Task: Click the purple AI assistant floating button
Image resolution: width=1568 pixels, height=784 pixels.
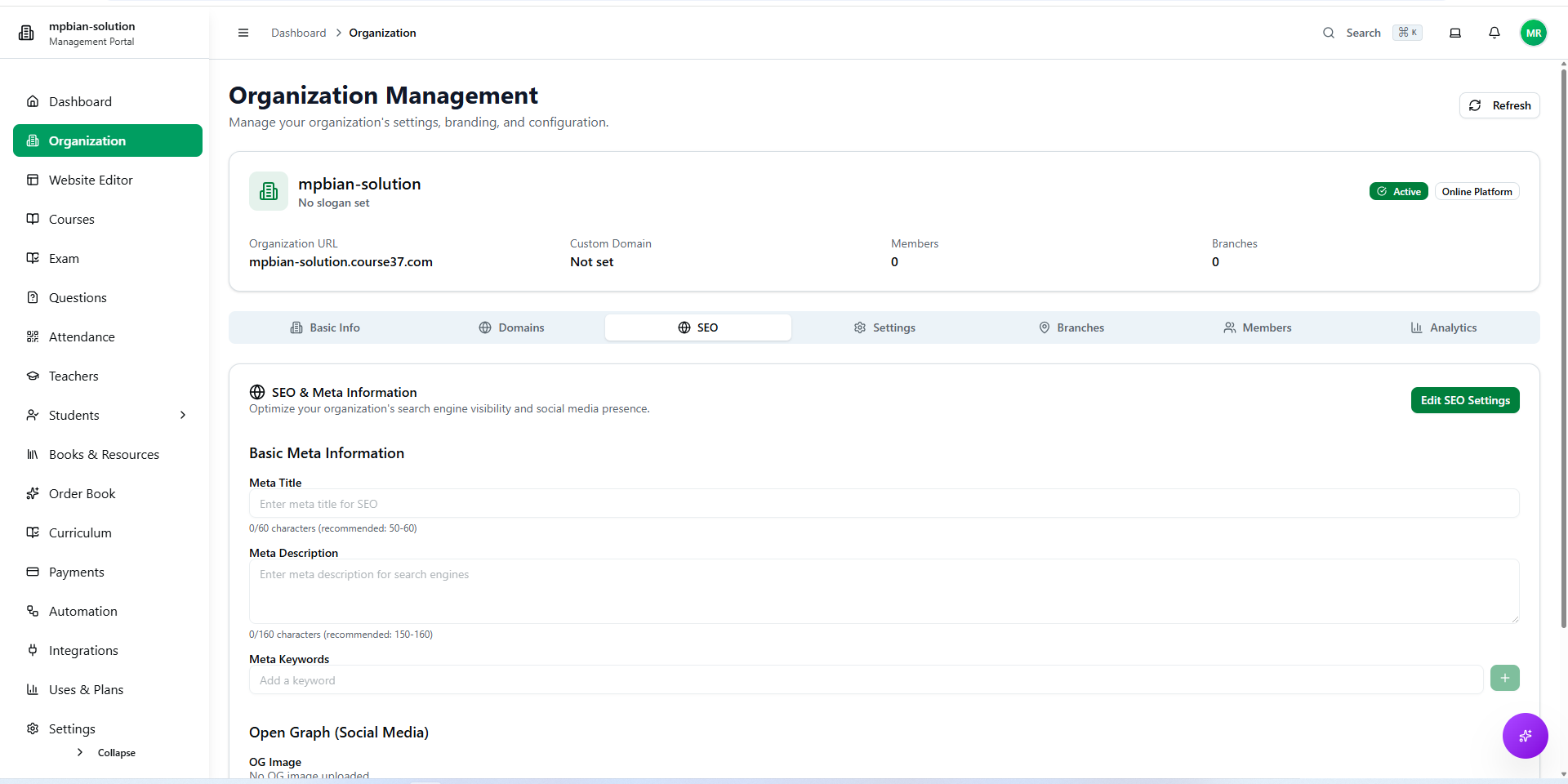Action: pos(1525,736)
